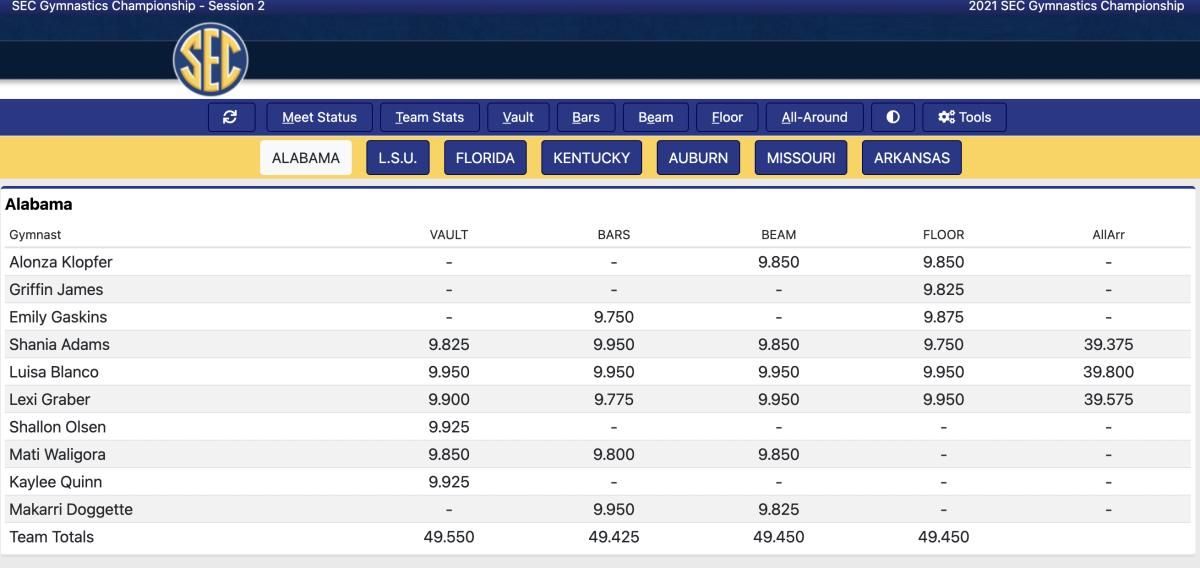Select gymnast Makarri Doggette
This screenshot has width=1200, height=568.
pos(71,509)
